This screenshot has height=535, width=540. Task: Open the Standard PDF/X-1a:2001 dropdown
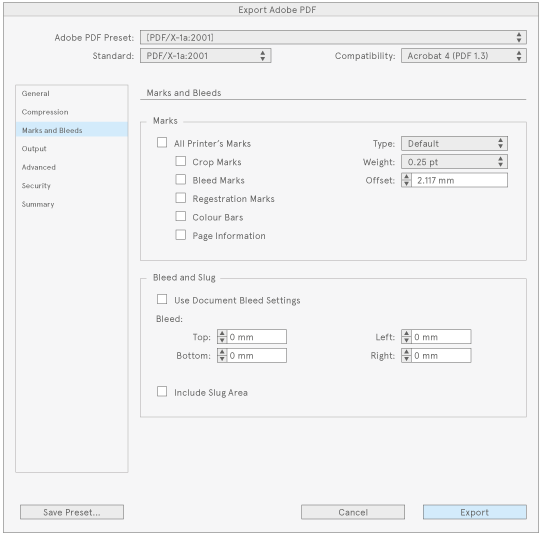(206, 56)
